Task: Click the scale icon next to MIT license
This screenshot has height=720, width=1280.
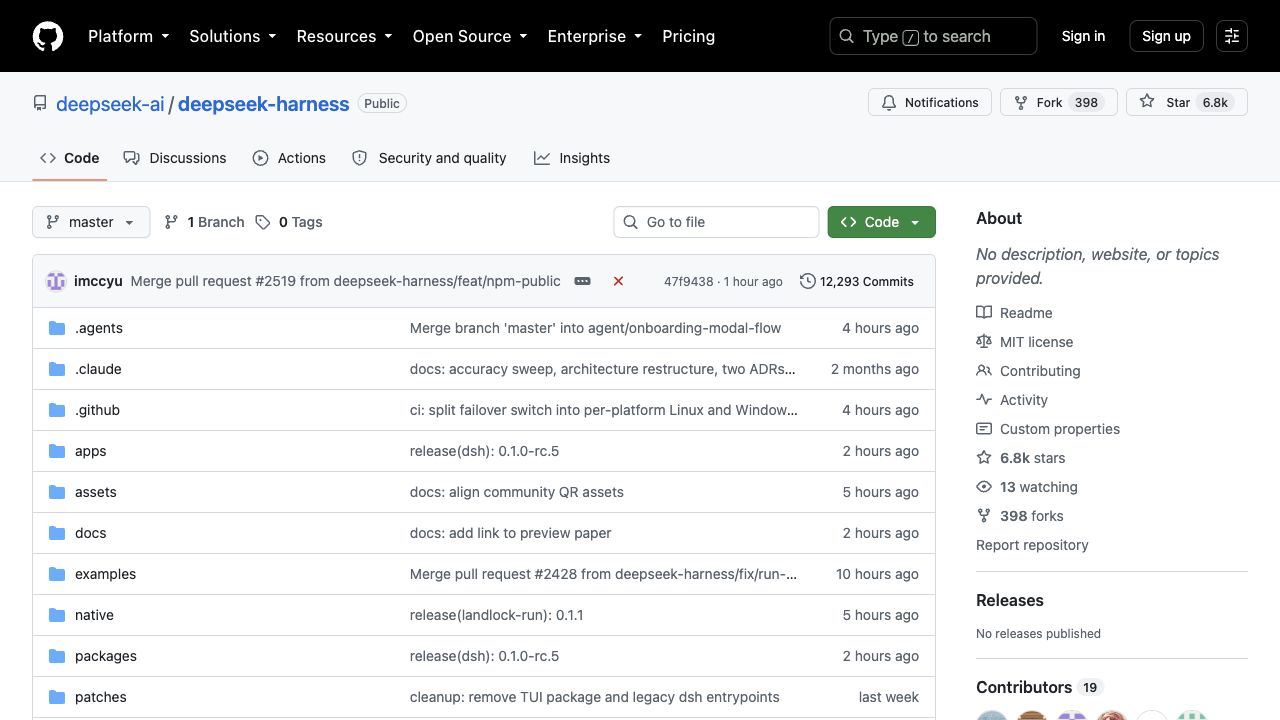Action: [984, 341]
